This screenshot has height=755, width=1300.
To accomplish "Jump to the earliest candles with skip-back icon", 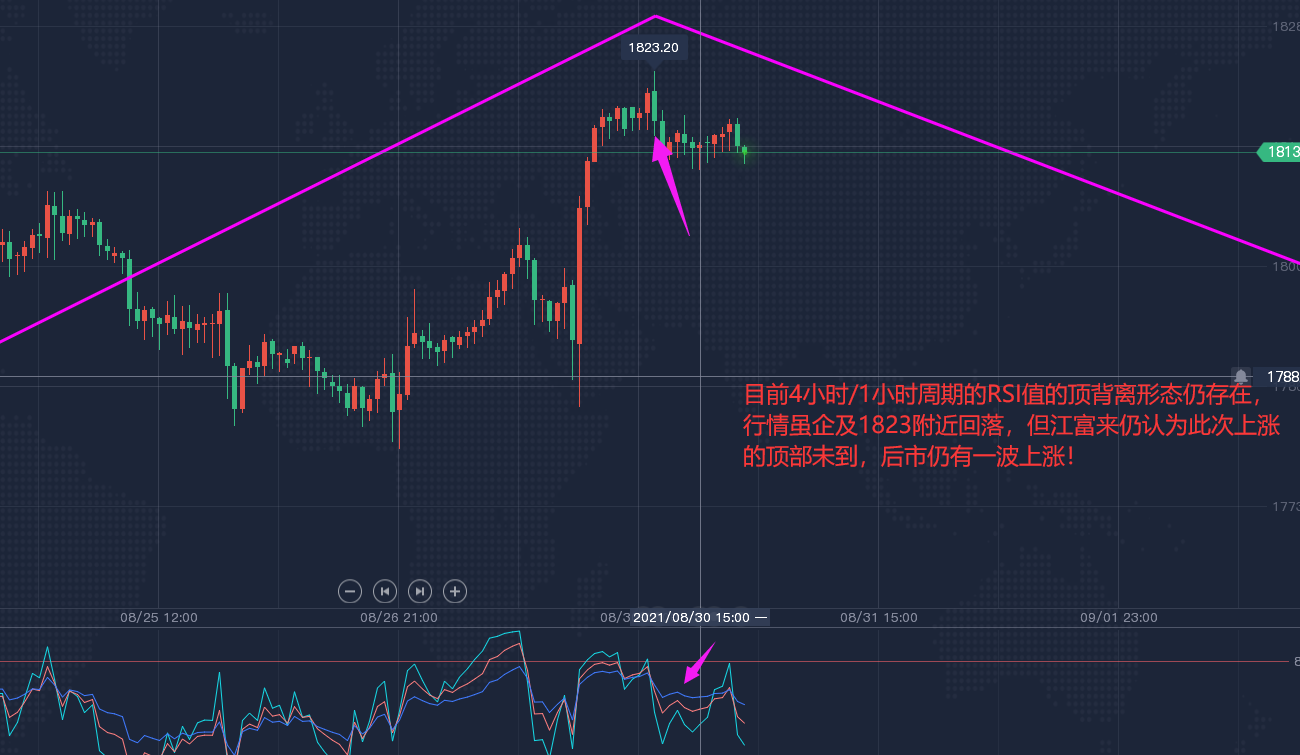I will click(x=385, y=591).
